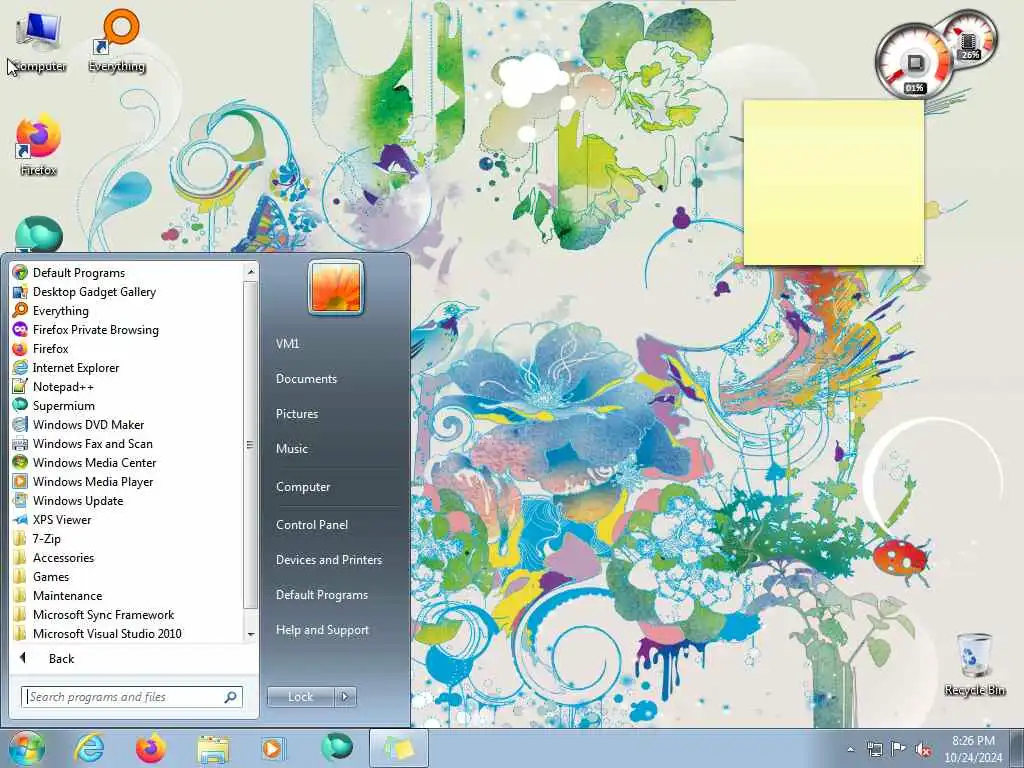Open Pictures from the Start menu
This screenshot has width=1024, height=768.
tap(297, 414)
